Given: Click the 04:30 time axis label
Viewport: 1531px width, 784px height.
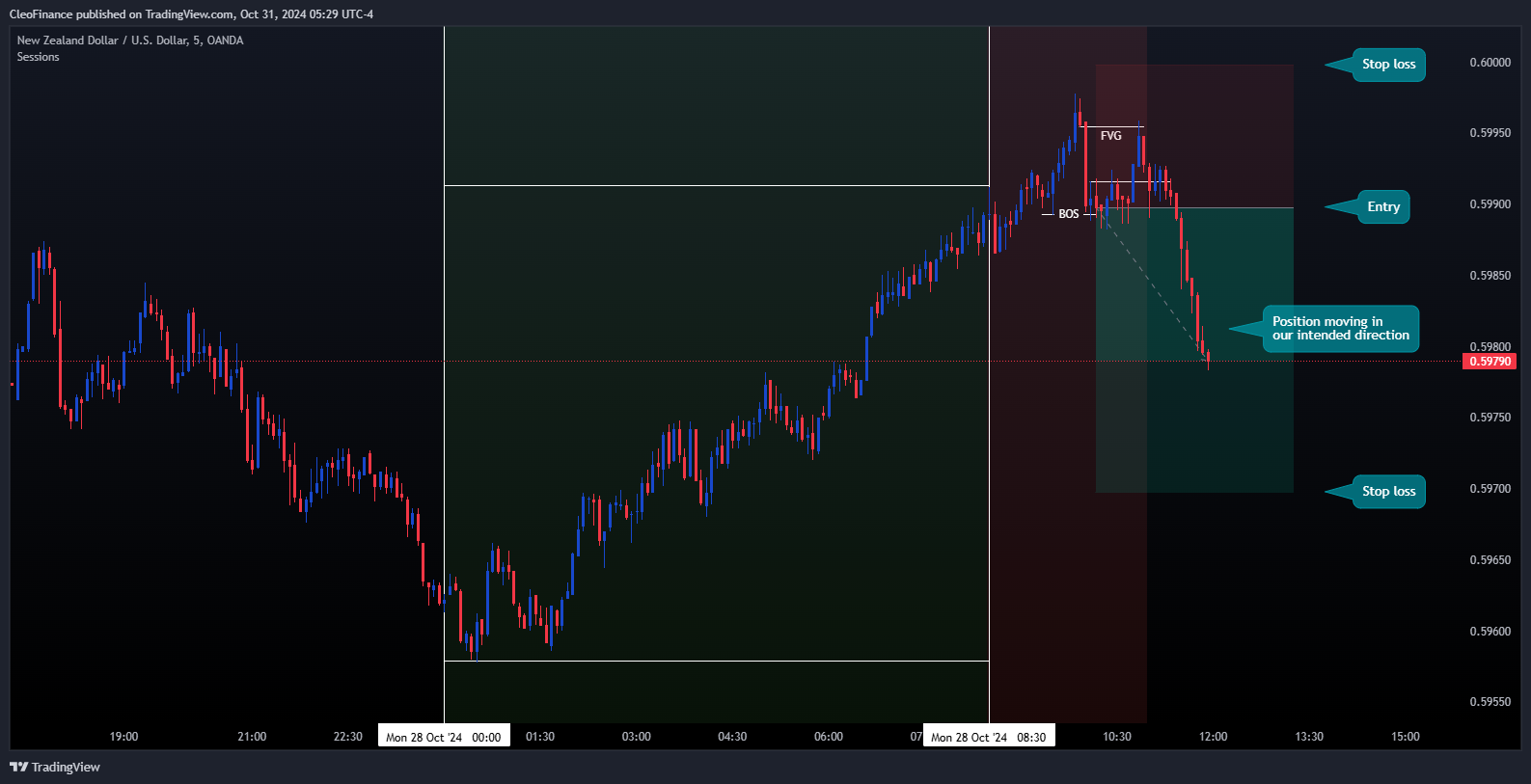Looking at the screenshot, I should [x=732, y=737].
